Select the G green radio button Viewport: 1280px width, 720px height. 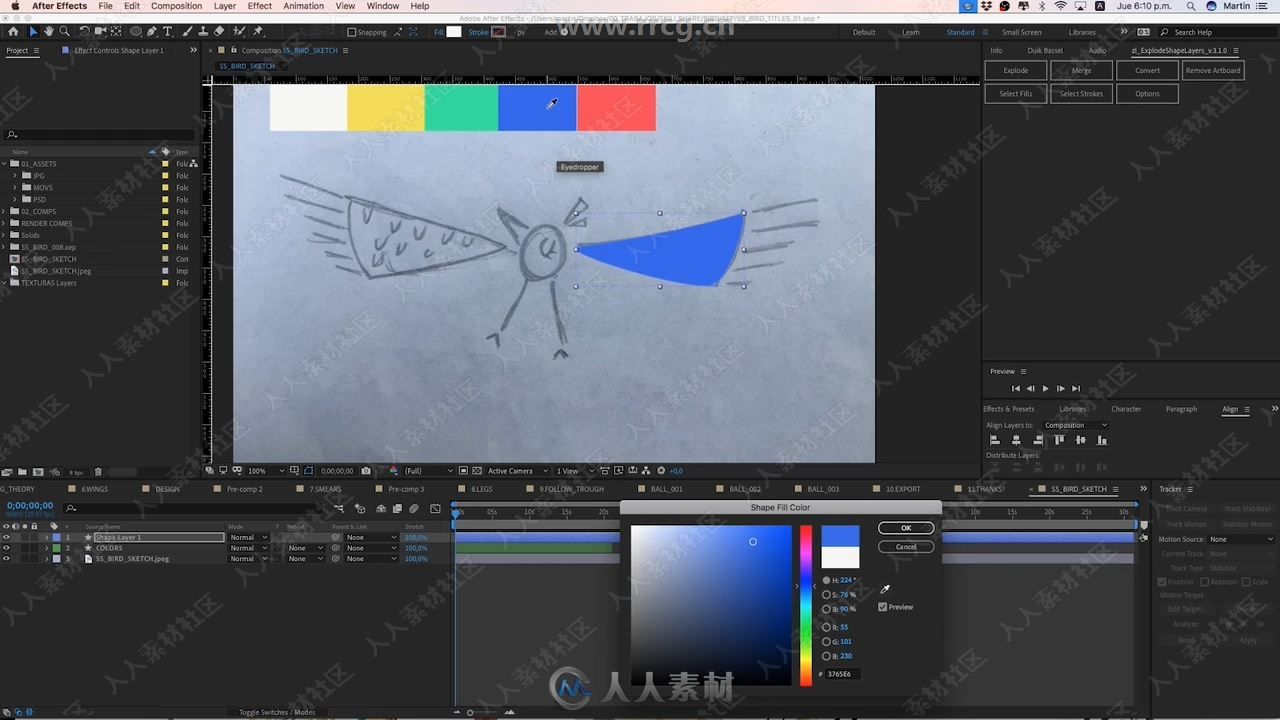826,641
